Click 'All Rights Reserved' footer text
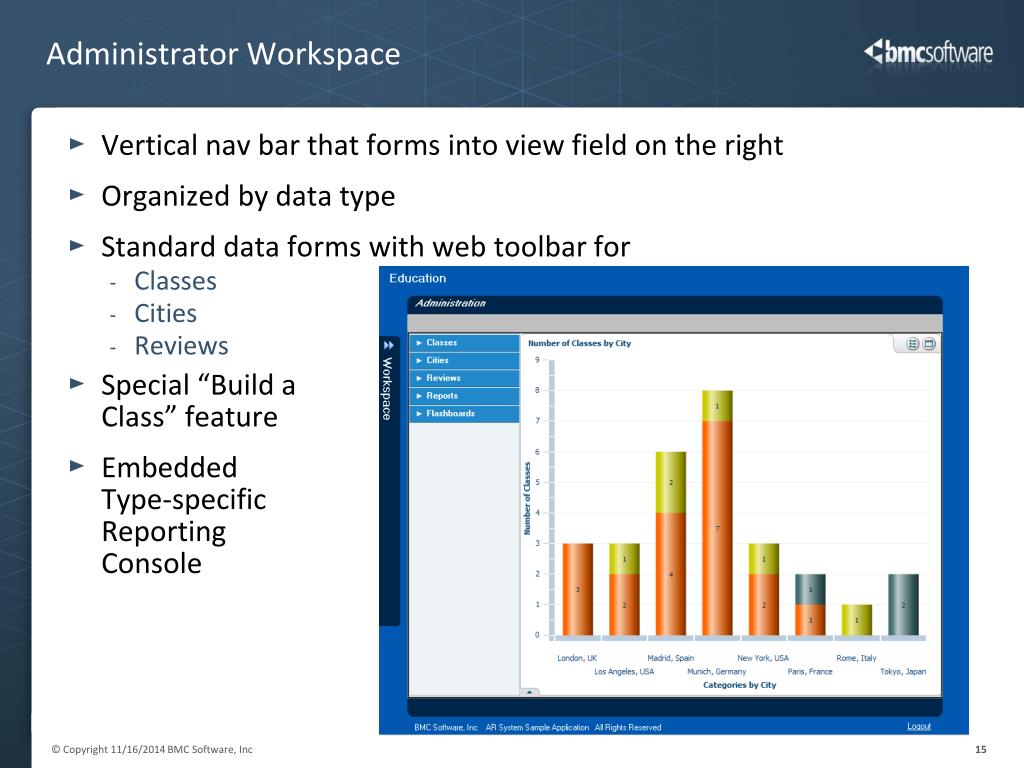1024x768 pixels. point(628,728)
